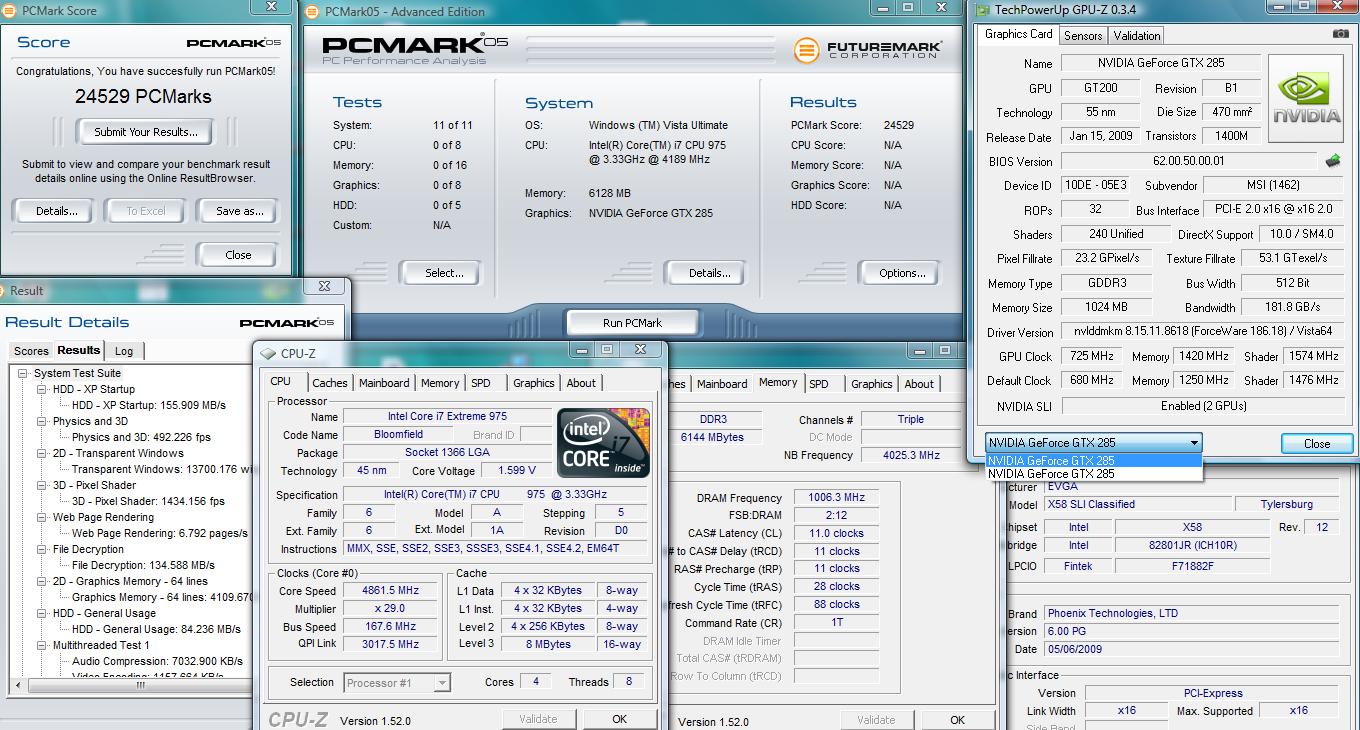Collapse the Multithreaded Test 1 node
This screenshot has width=1360, height=730.
click(42, 645)
